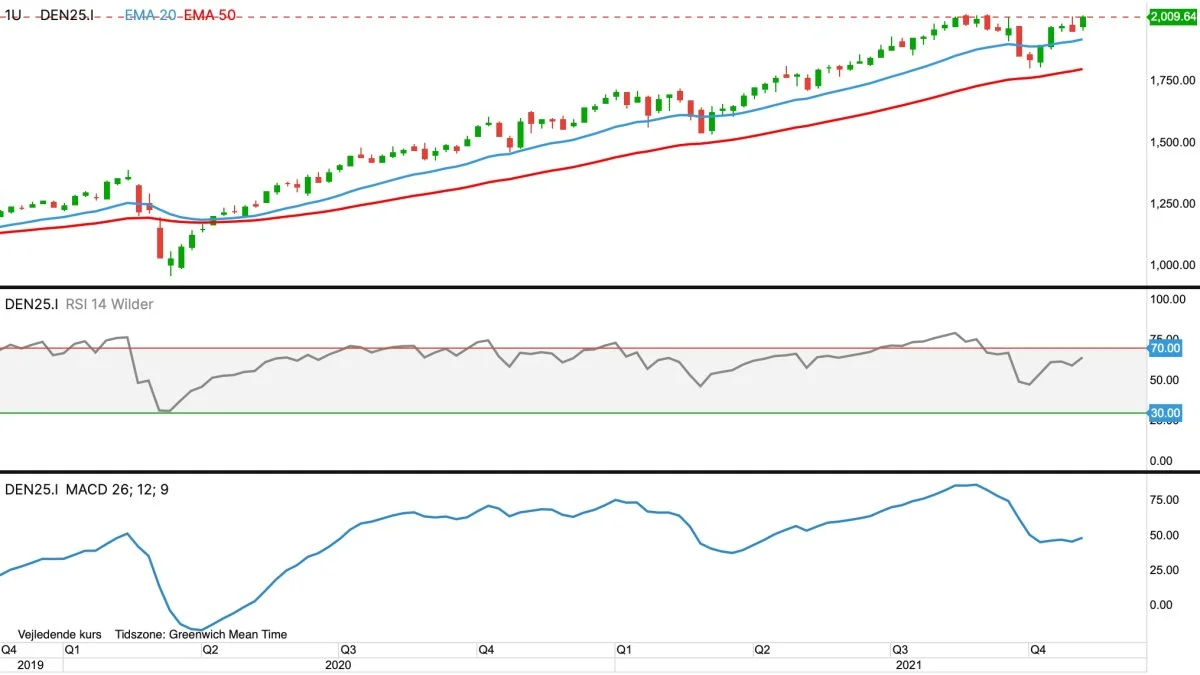Click the 1,250.00 price axis label

(x=1174, y=204)
